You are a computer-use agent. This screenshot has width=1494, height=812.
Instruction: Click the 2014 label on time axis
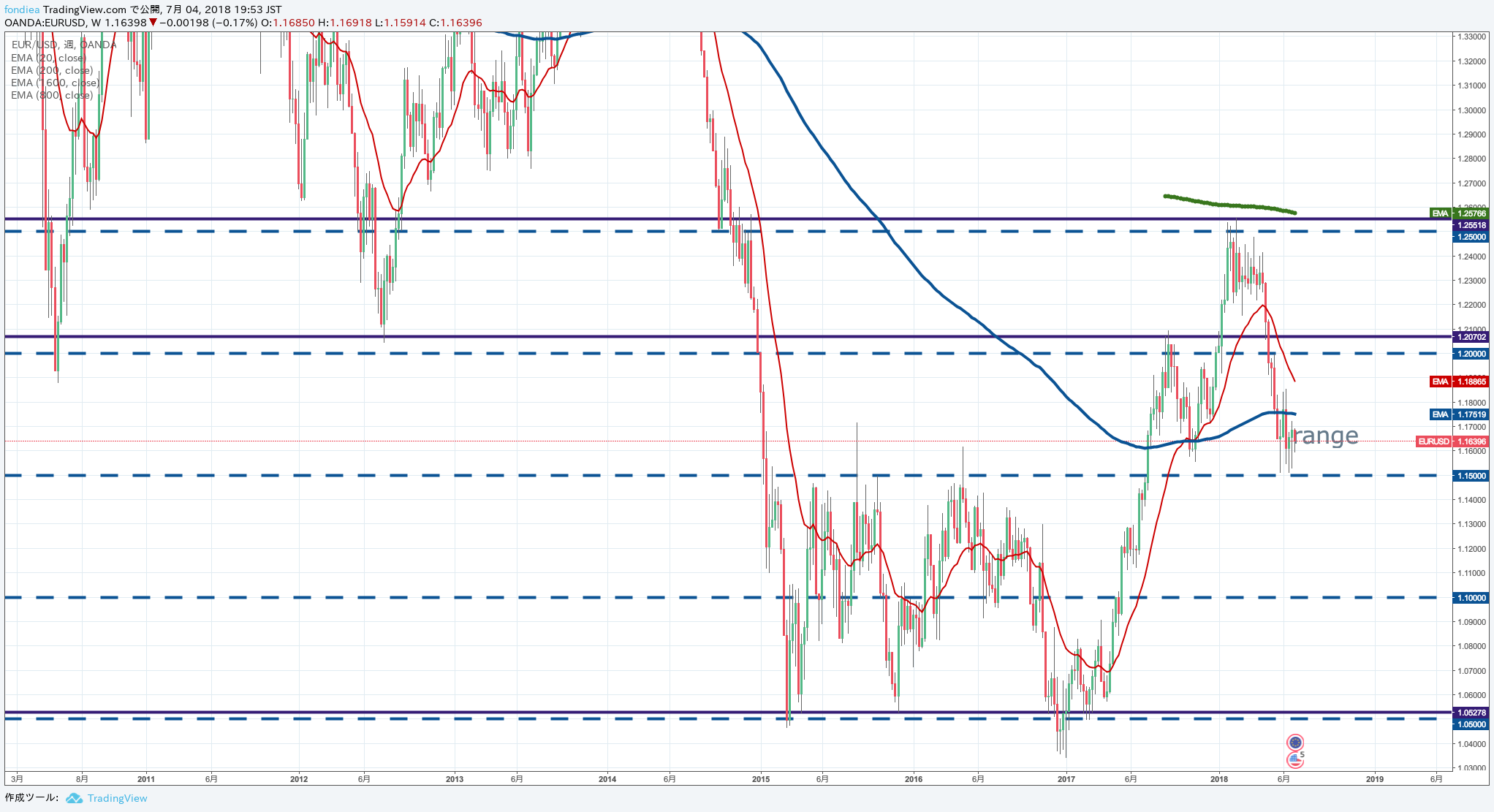point(607,779)
